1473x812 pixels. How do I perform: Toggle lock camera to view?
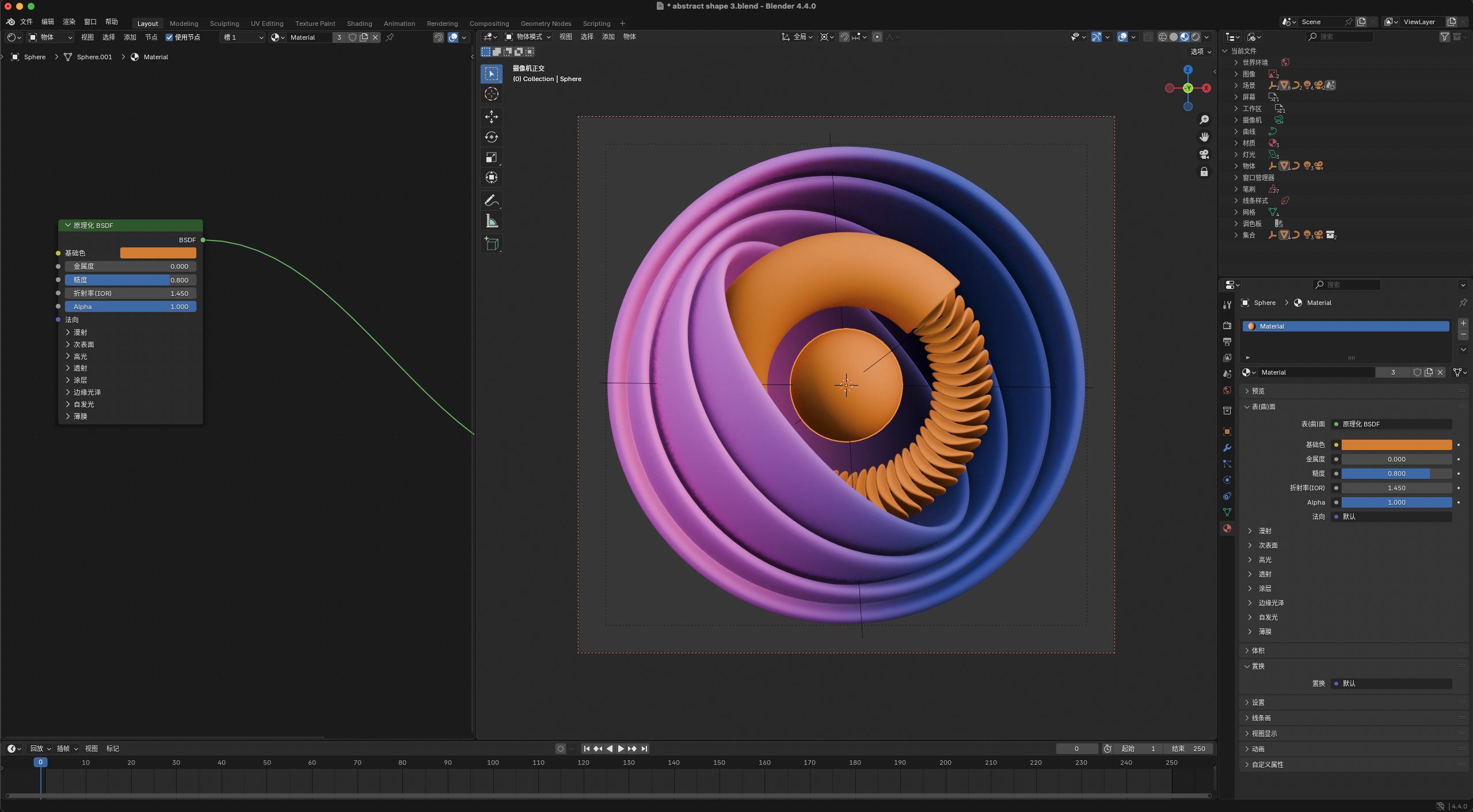click(x=1204, y=171)
